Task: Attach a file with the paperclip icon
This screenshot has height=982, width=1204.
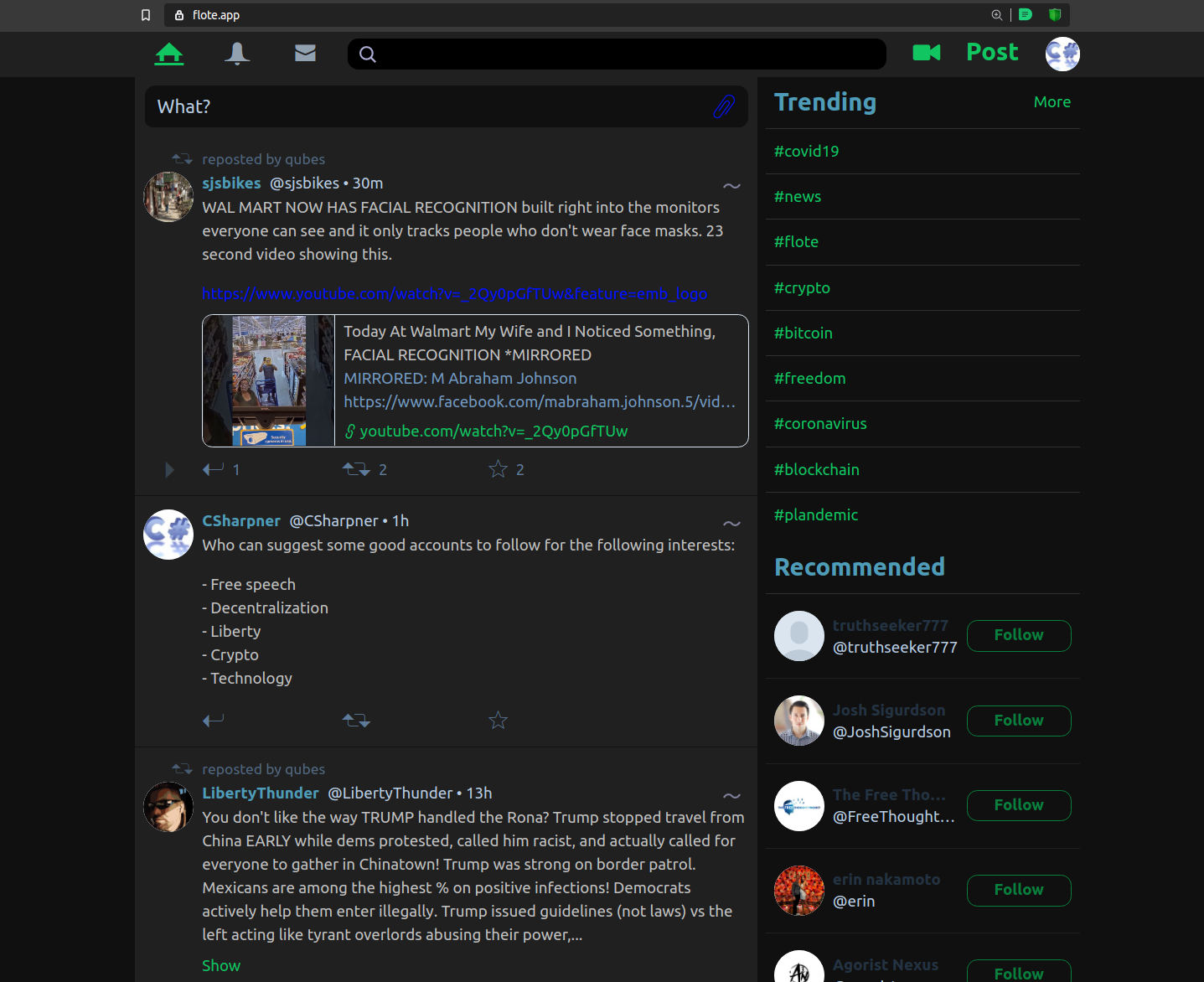Action: 724,106
